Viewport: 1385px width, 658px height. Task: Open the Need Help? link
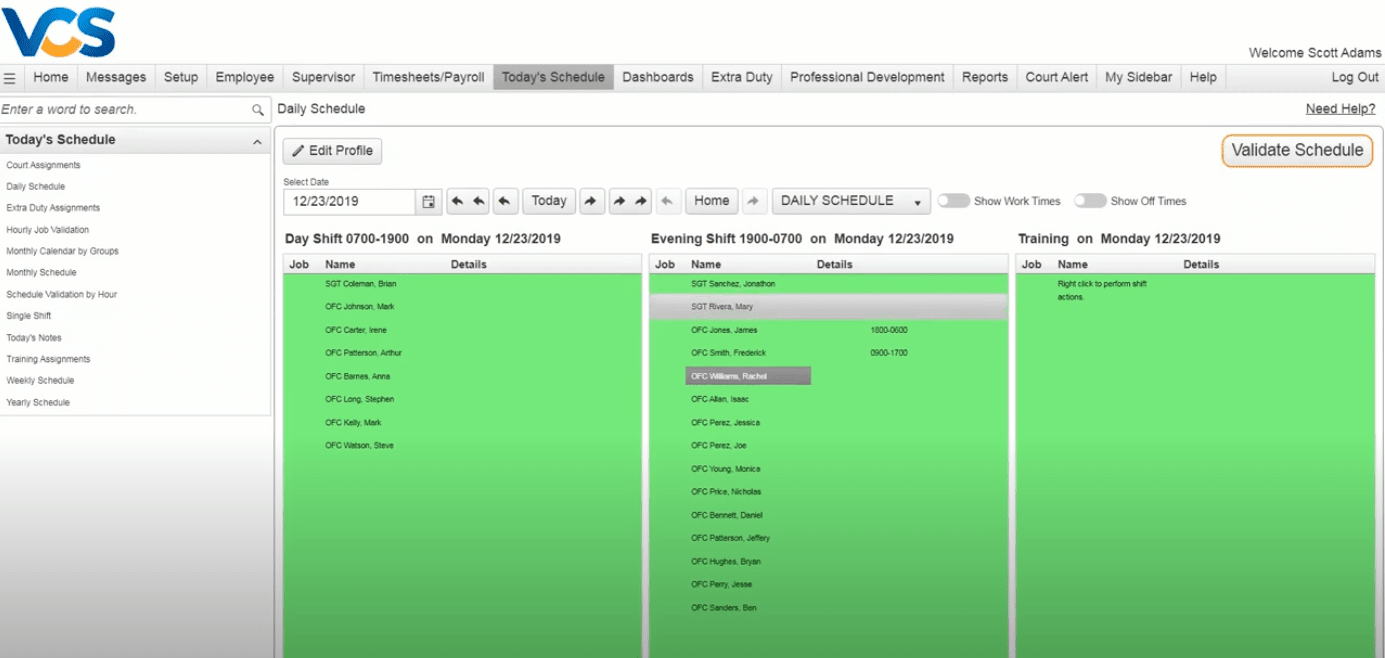pyautogui.click(x=1340, y=108)
